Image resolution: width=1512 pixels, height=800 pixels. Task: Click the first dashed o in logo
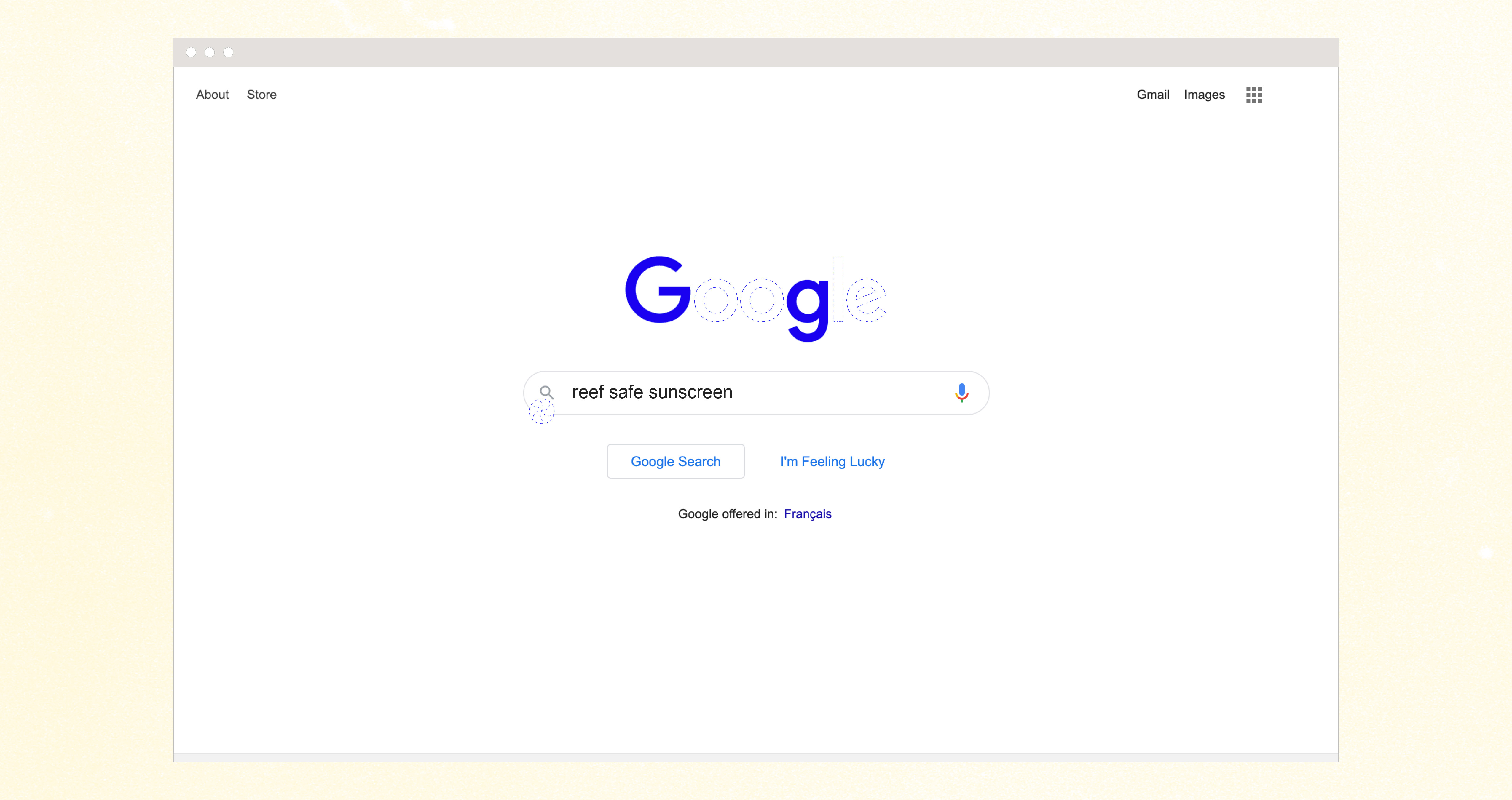click(715, 300)
